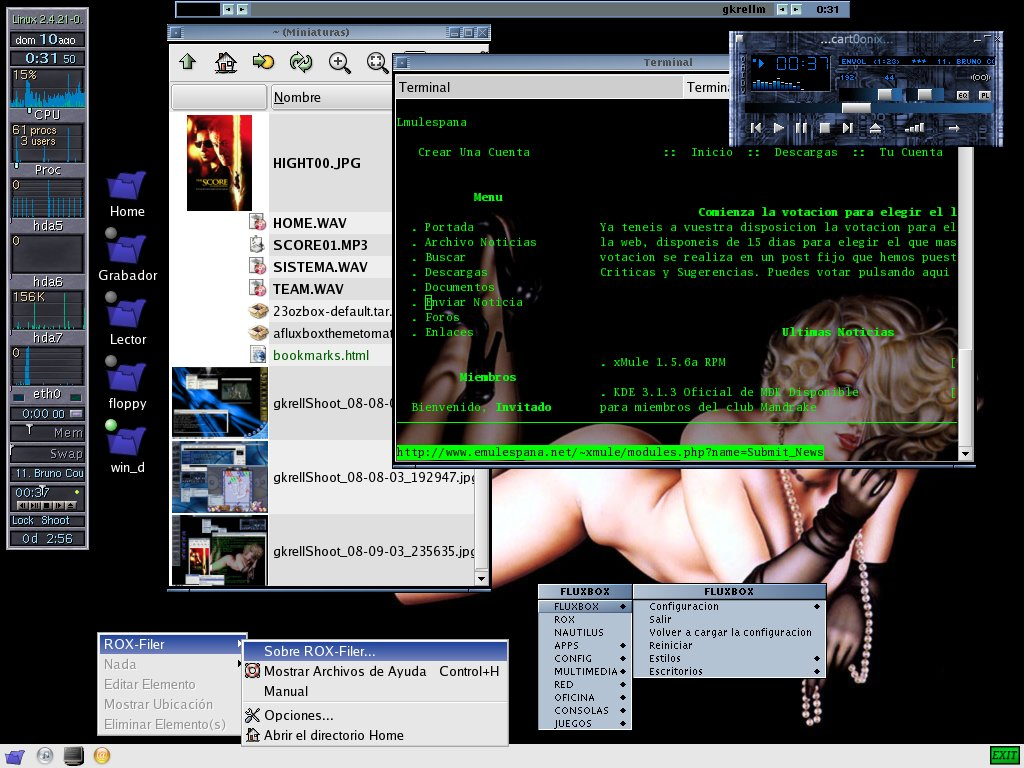The image size is (1024, 768).
Task: Toggle the mount light beside floppy
Action: 111,361
